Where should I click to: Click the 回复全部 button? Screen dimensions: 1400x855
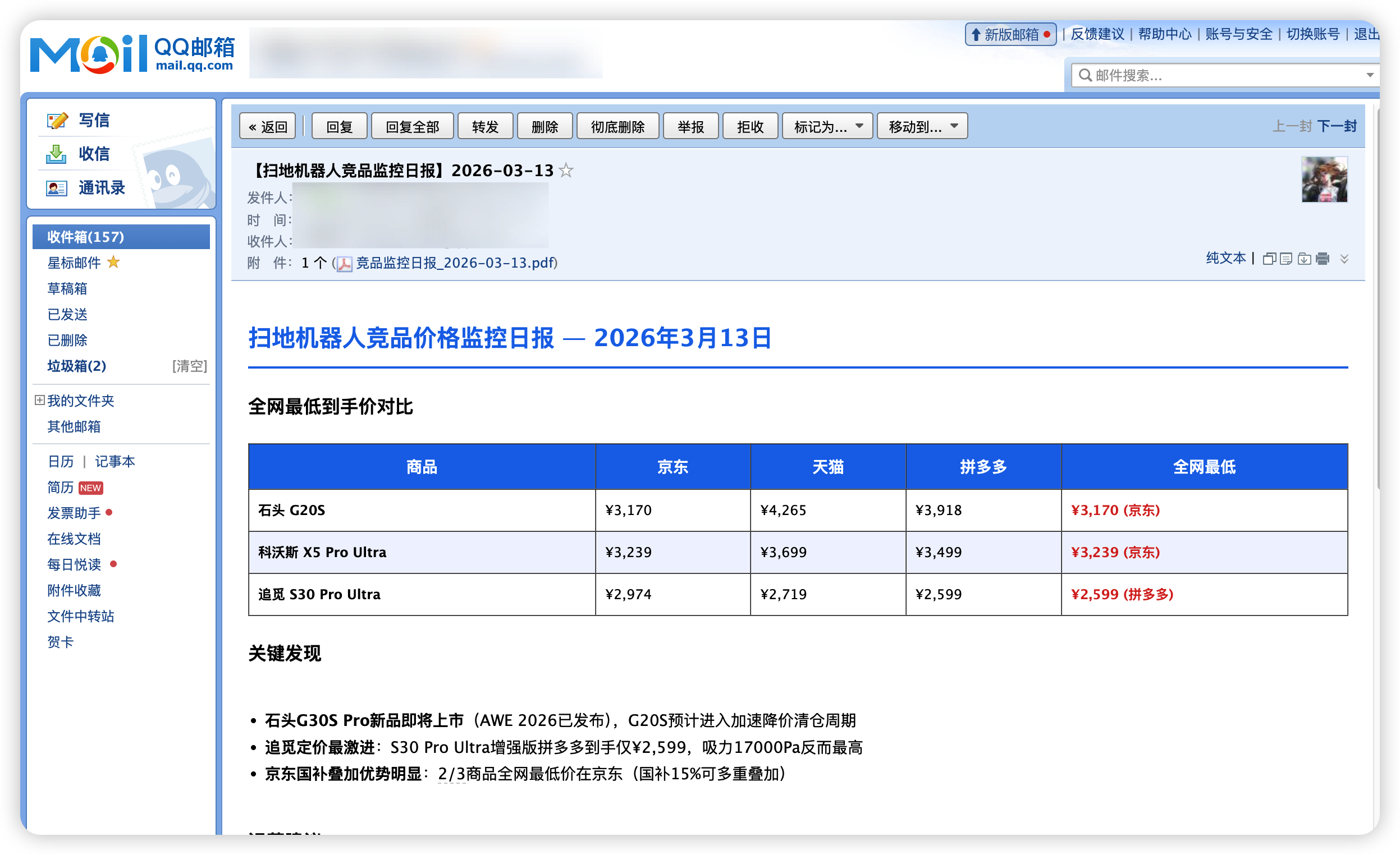(412, 126)
